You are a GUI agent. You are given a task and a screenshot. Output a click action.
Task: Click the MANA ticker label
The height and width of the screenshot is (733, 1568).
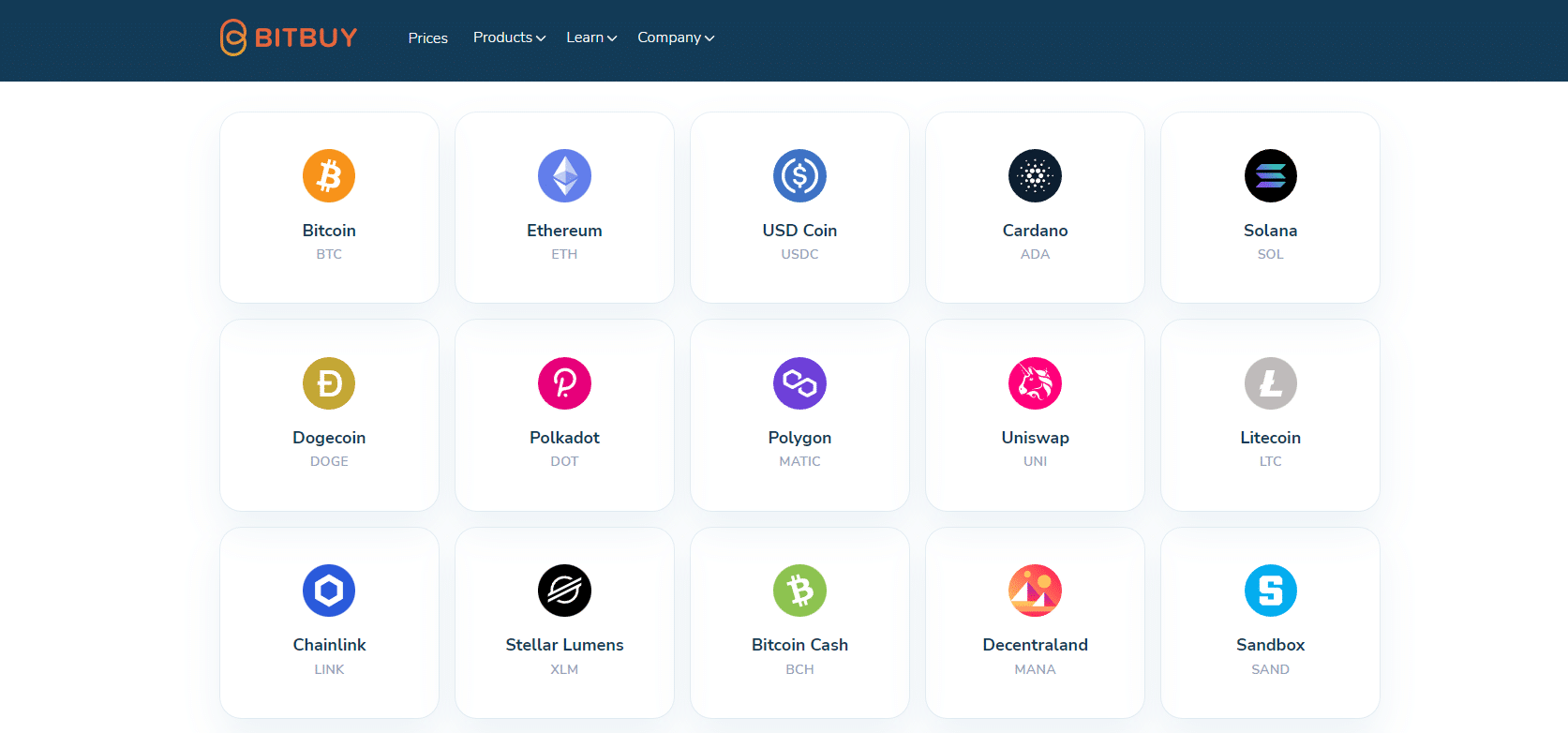(1035, 669)
